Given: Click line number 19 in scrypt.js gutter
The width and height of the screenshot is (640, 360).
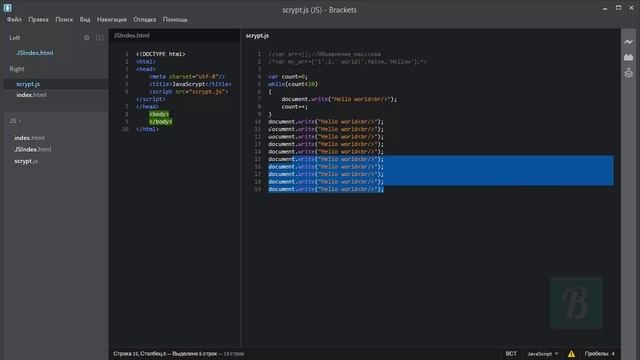Looking at the screenshot, I should [258, 189].
